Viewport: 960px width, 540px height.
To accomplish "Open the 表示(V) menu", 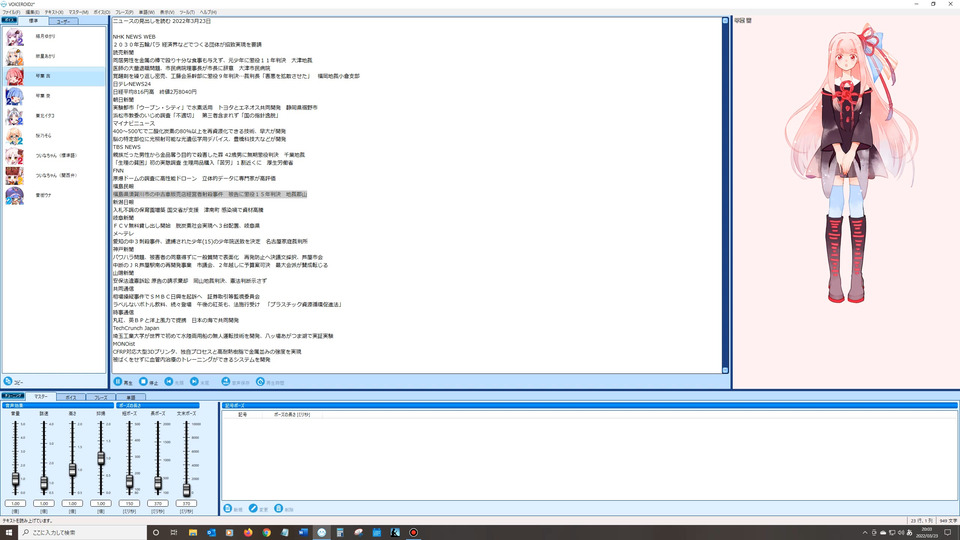I will point(167,12).
